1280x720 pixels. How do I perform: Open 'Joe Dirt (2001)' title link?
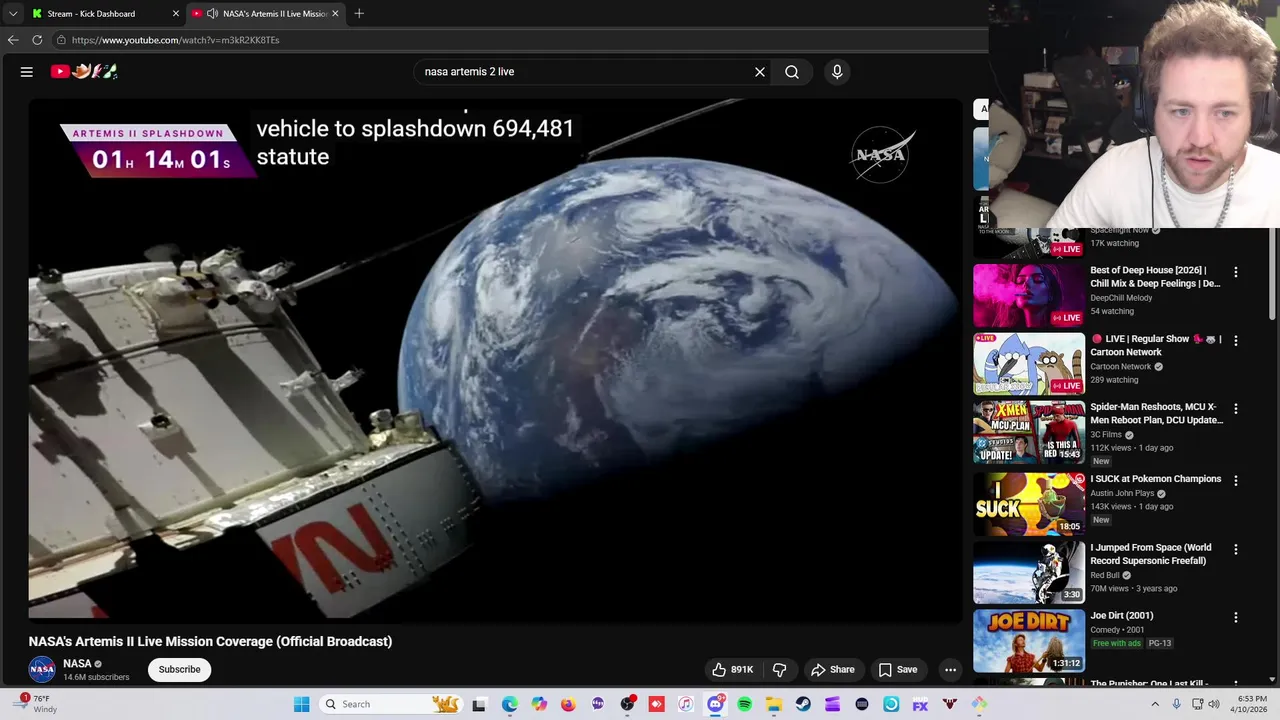tap(1122, 616)
